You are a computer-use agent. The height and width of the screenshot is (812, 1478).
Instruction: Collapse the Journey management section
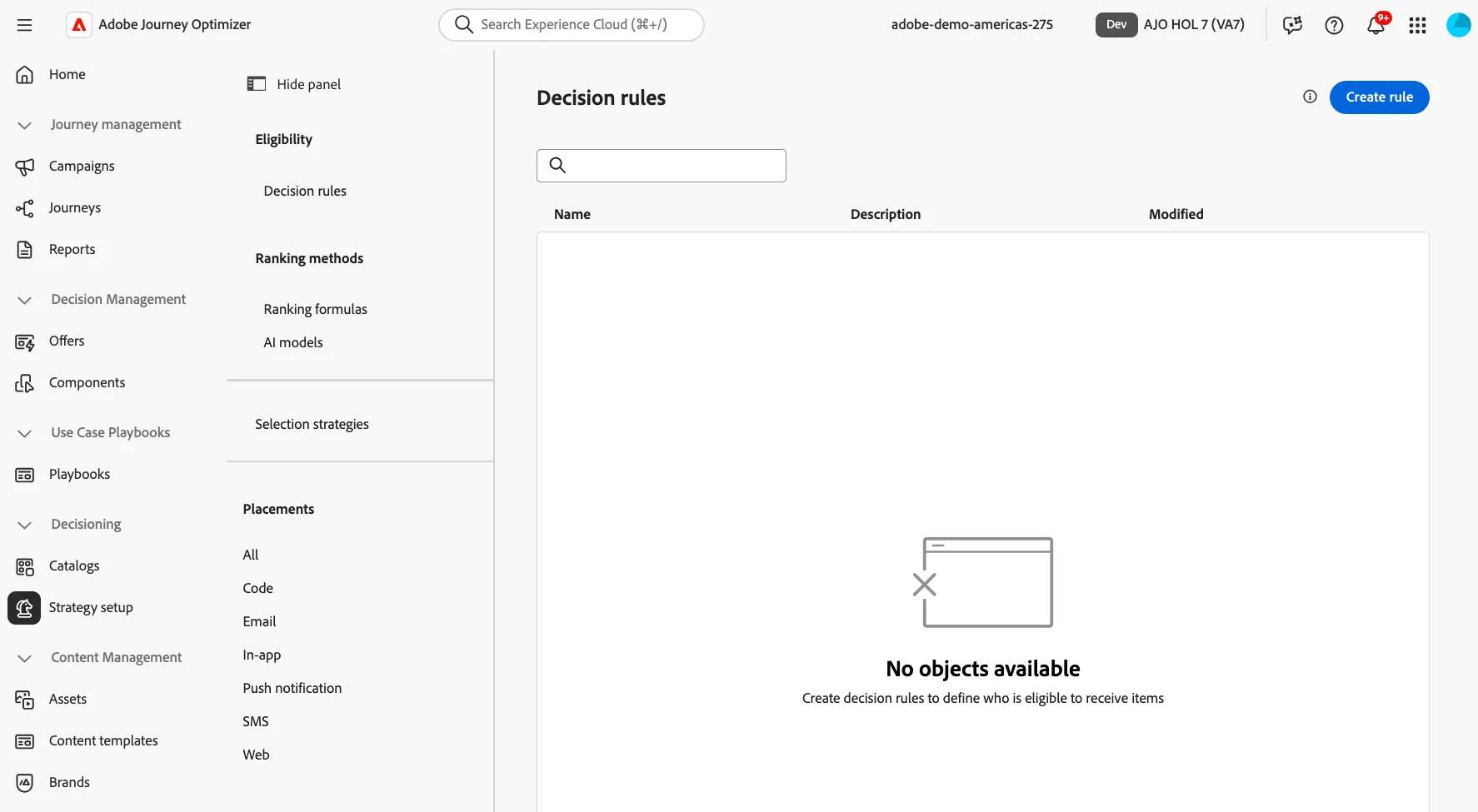click(25, 125)
